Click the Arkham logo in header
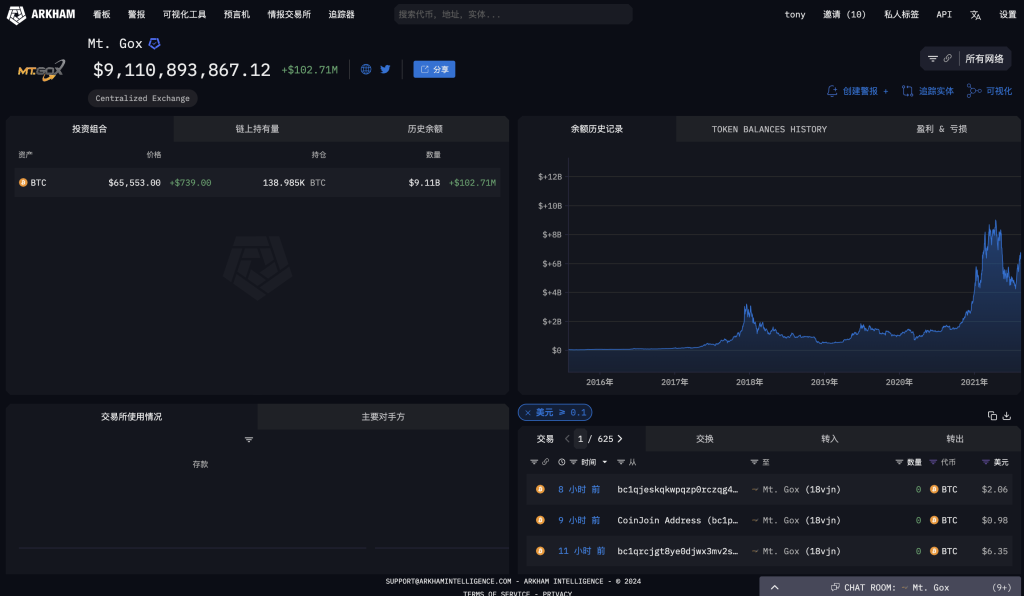The height and width of the screenshot is (596, 1024). pos(39,14)
